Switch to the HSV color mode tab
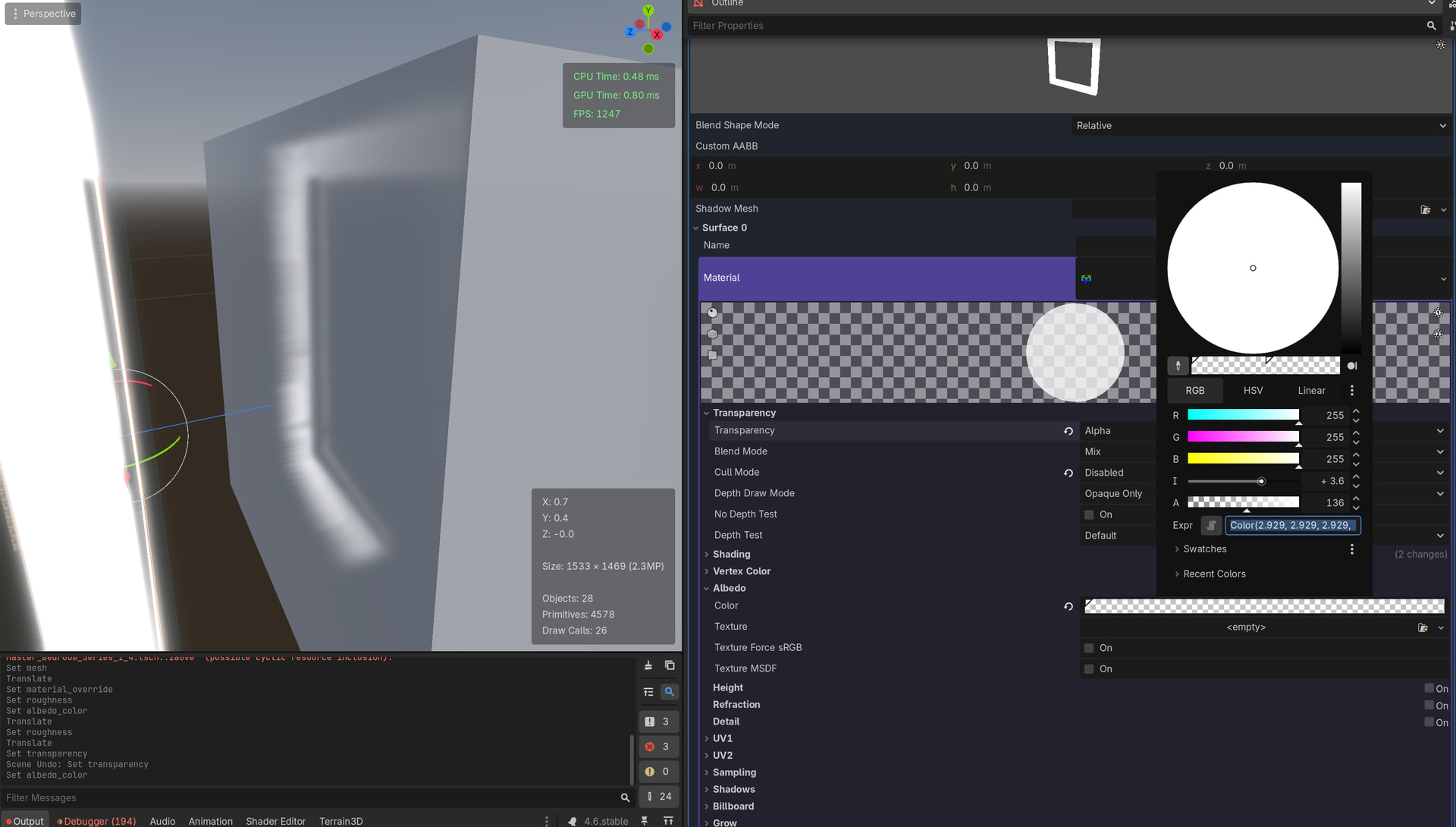The height and width of the screenshot is (827, 1456). coord(1253,391)
